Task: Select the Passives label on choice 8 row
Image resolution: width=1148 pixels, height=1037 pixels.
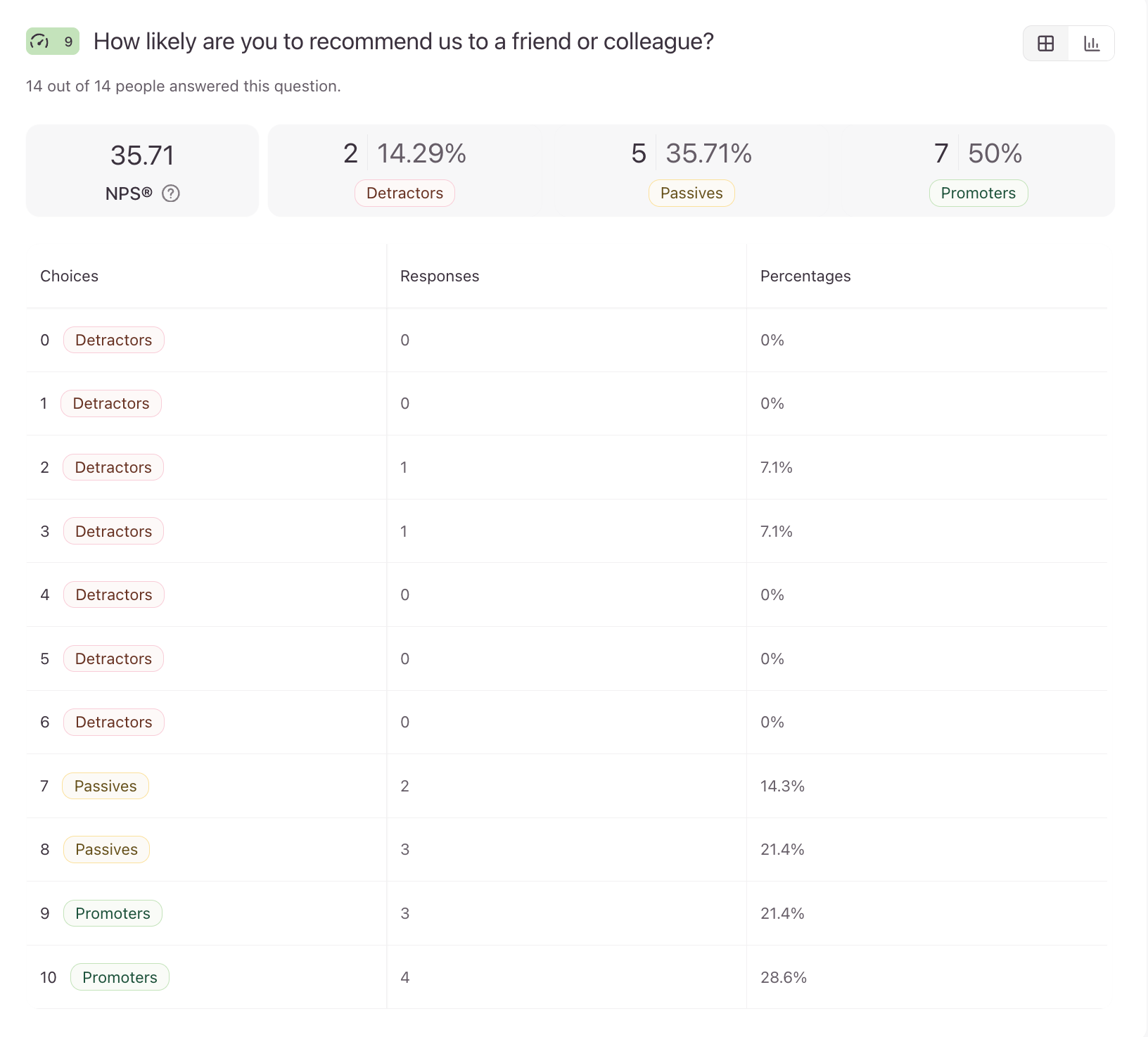Action: click(106, 849)
